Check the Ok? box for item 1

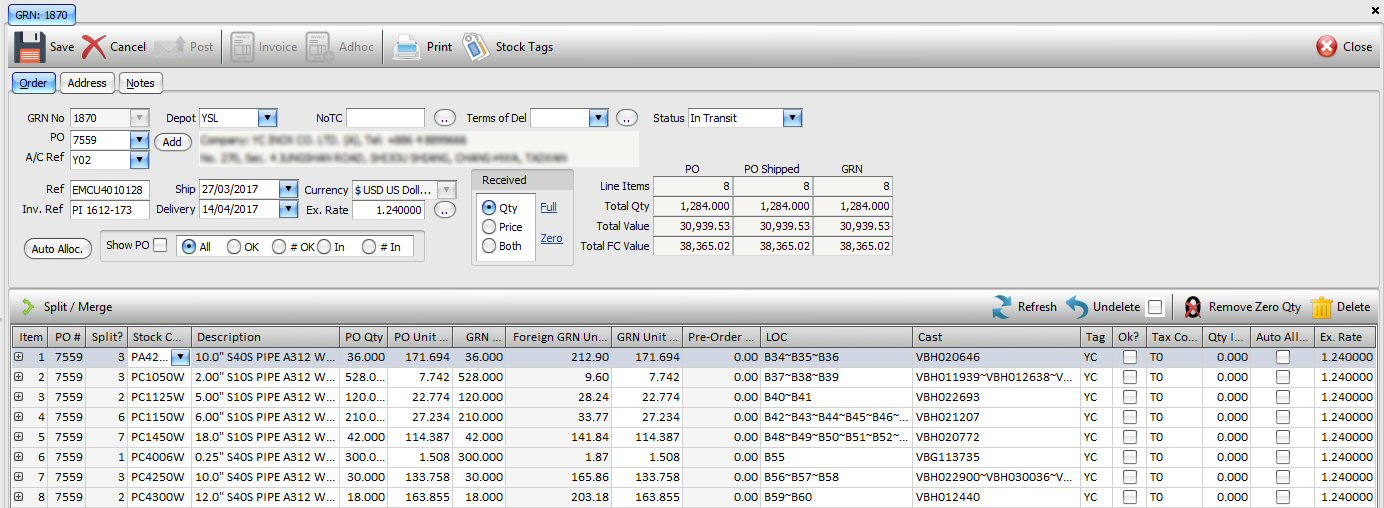tap(1129, 357)
